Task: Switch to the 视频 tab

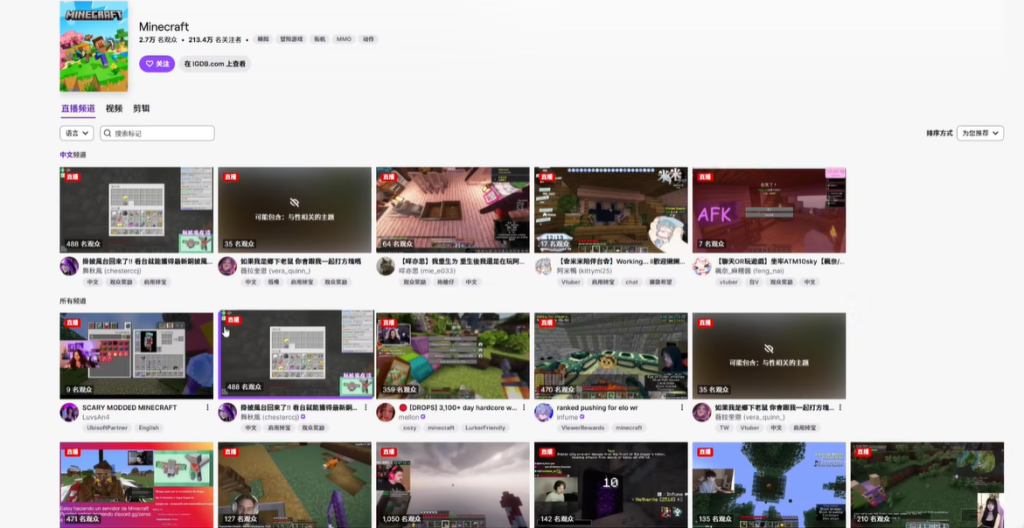Action: point(114,108)
